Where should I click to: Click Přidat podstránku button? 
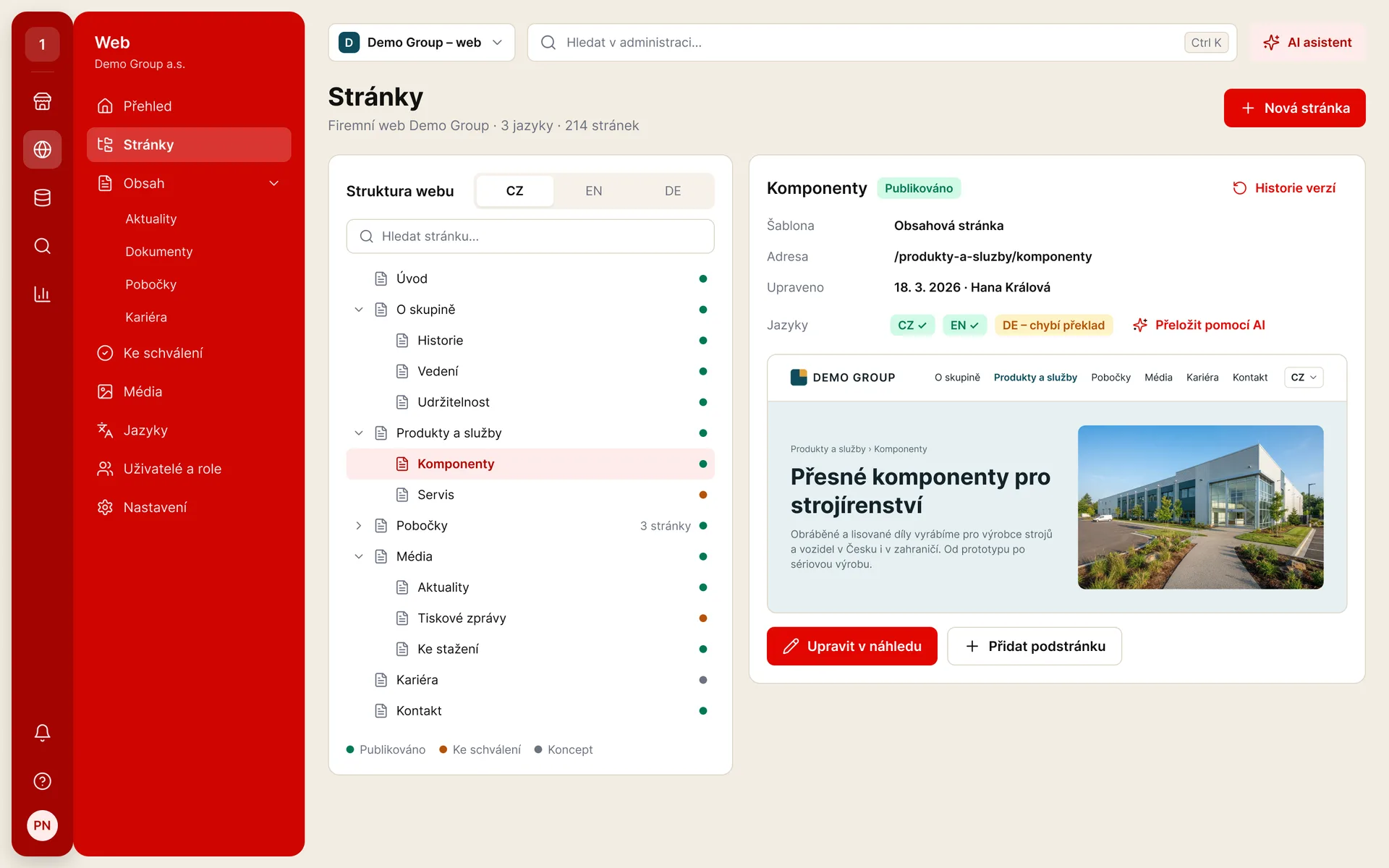(x=1035, y=646)
